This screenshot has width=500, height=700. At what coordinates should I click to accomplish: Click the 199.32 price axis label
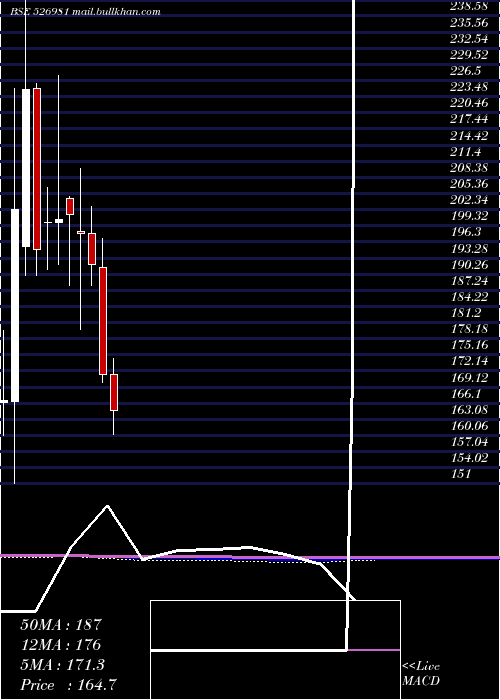(x=469, y=216)
